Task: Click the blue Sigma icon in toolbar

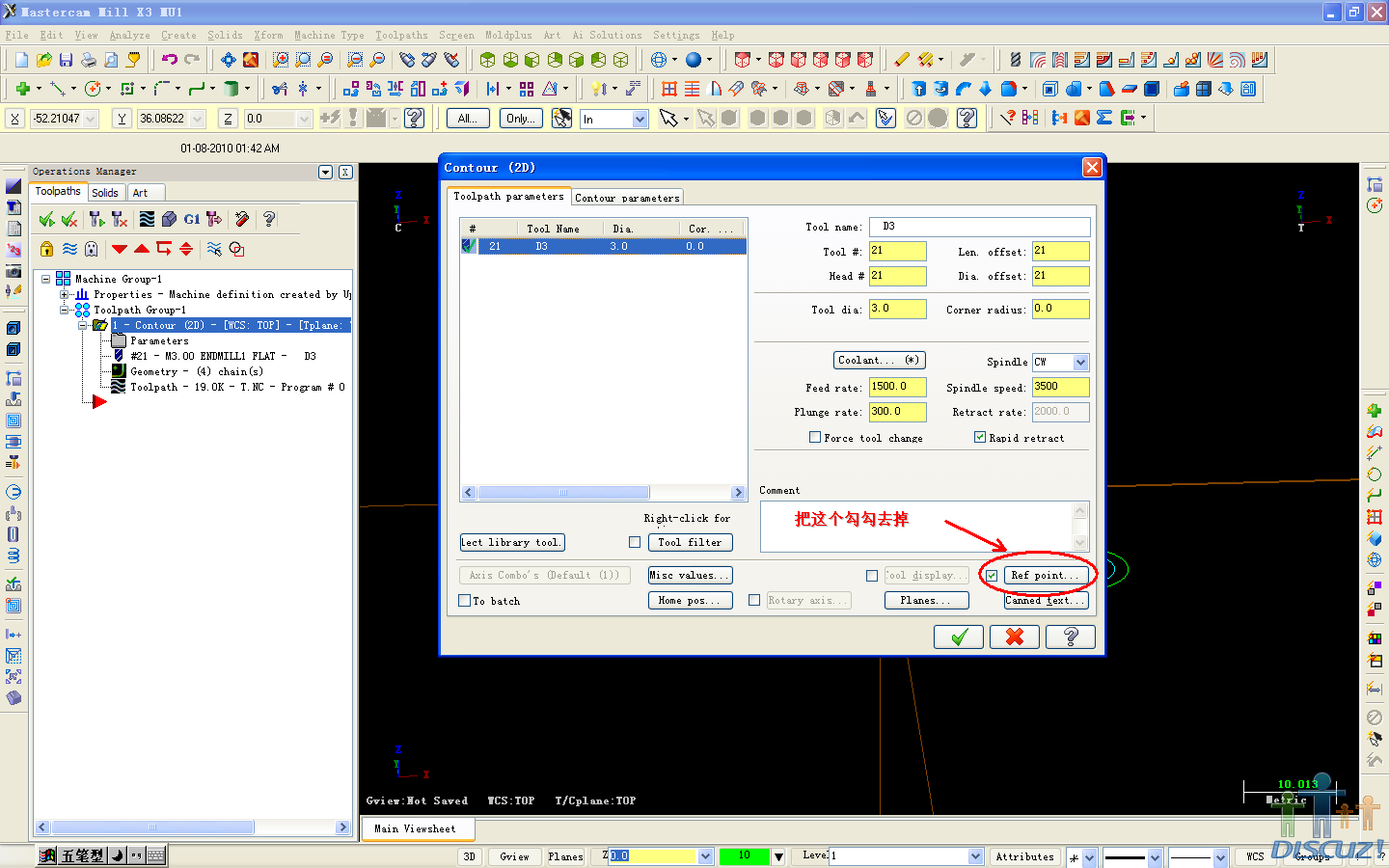Action: [x=1104, y=118]
